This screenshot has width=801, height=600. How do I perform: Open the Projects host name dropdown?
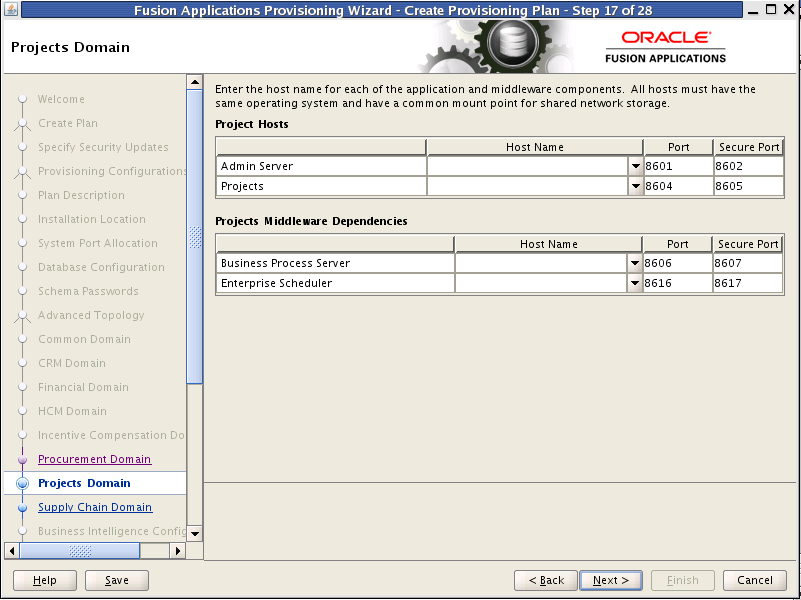point(635,186)
